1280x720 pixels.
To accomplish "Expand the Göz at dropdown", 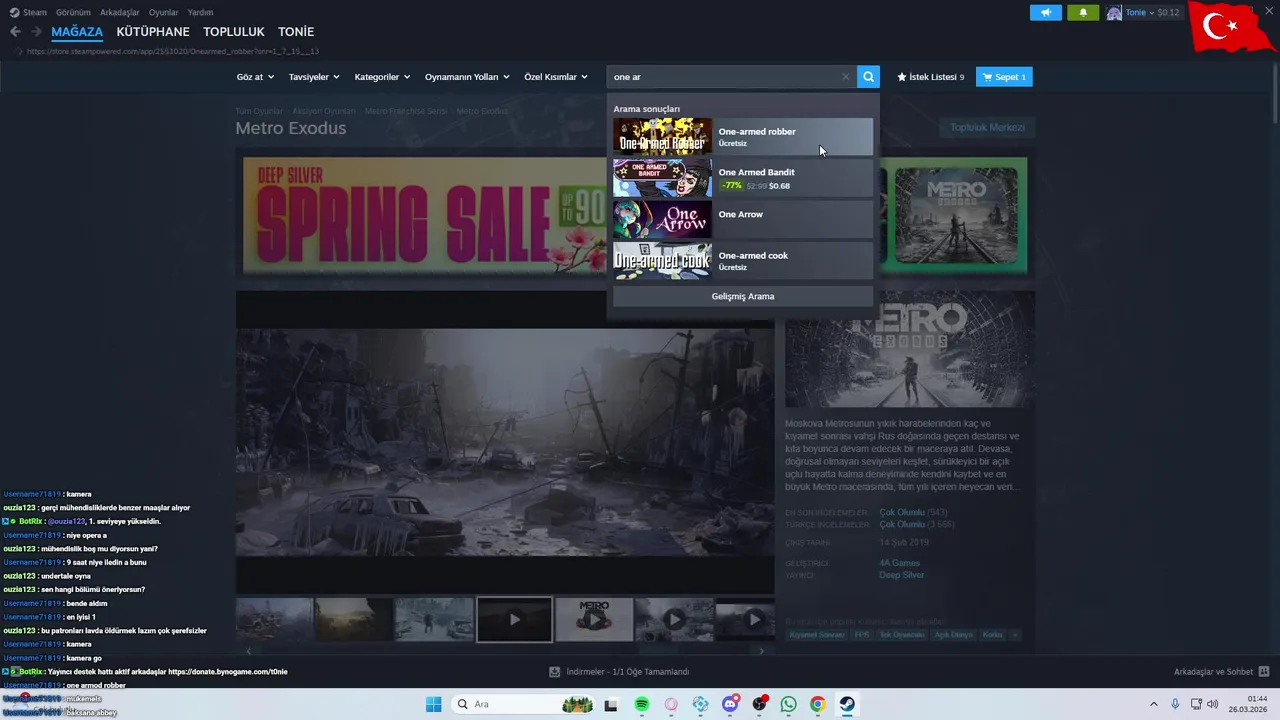I will click(x=255, y=77).
